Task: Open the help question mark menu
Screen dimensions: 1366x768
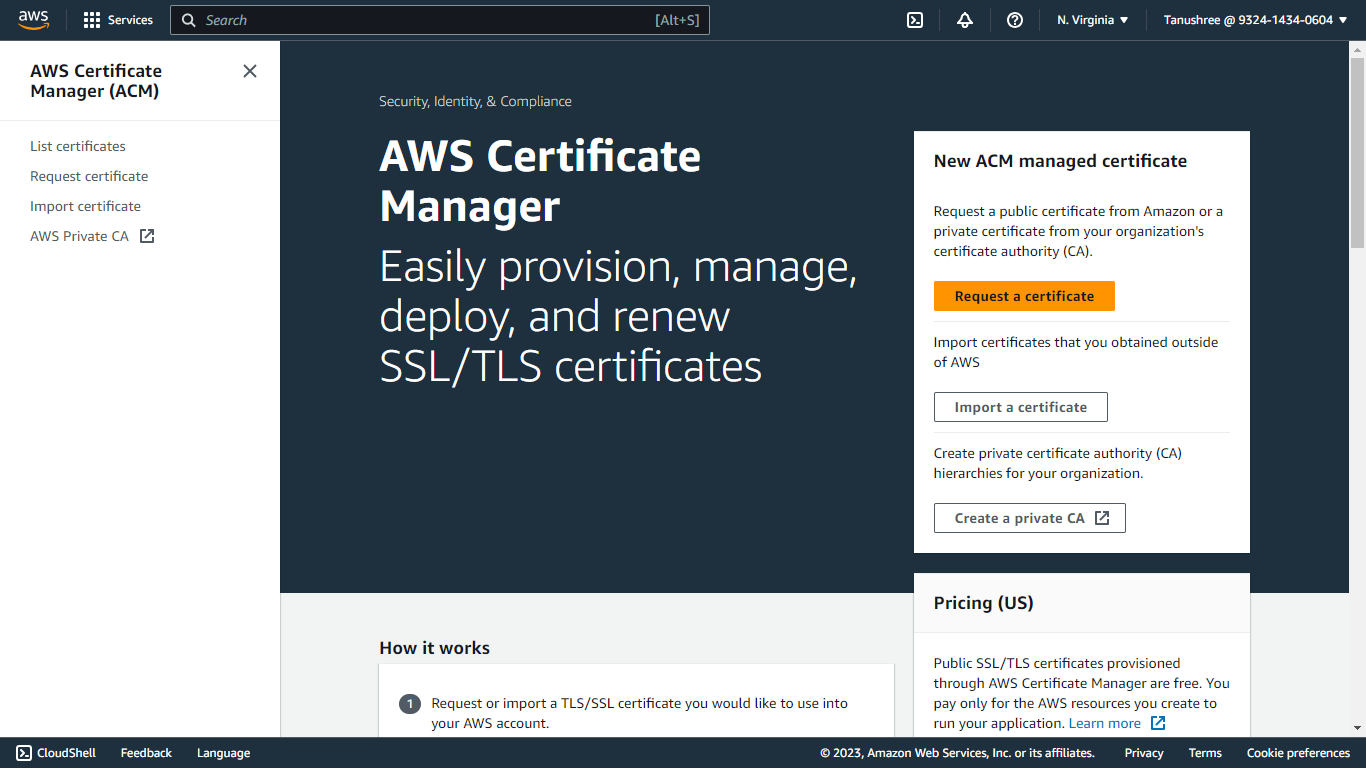Action: 1015,20
